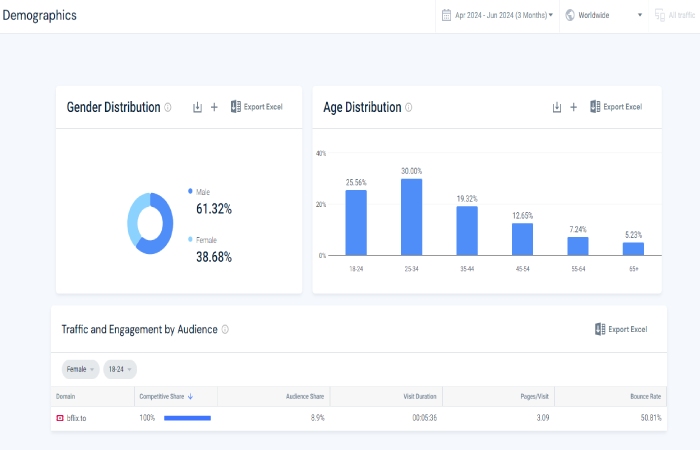The image size is (700, 450).
Task: Click the Demographics page title
Action: 40,15
